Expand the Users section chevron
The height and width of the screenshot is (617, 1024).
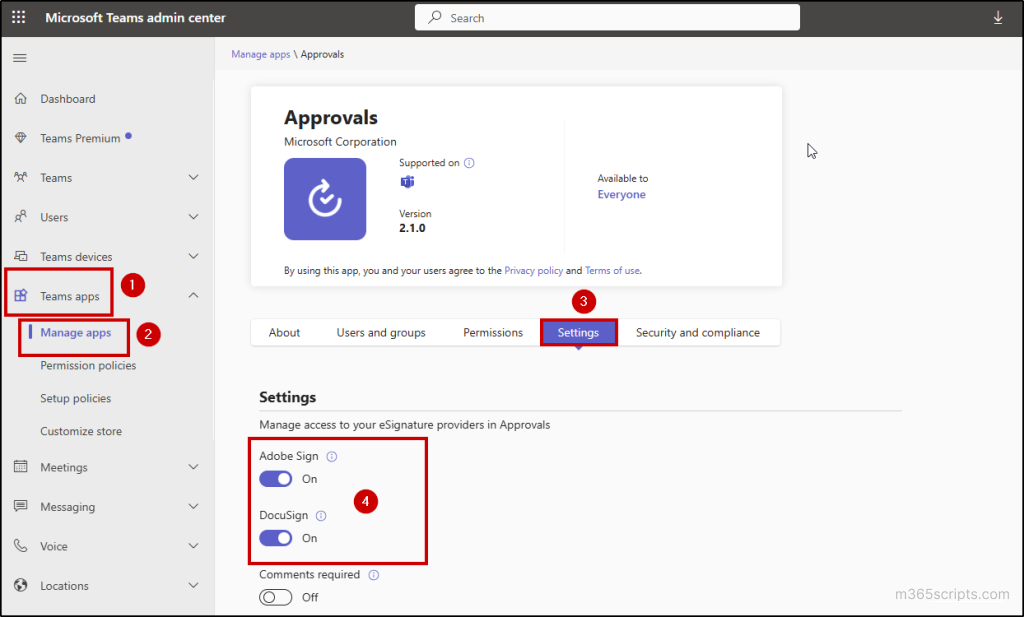click(193, 217)
